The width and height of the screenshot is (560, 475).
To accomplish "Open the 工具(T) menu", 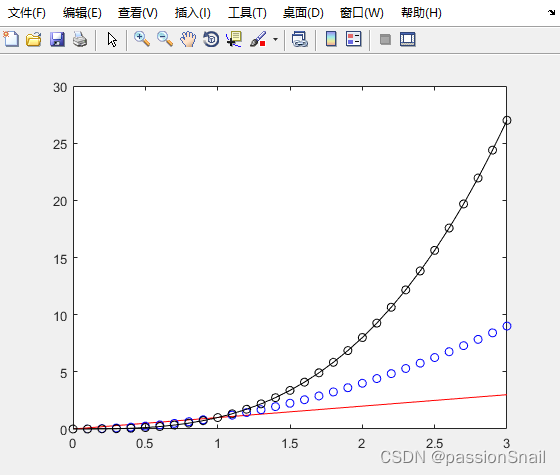I will pos(247,13).
